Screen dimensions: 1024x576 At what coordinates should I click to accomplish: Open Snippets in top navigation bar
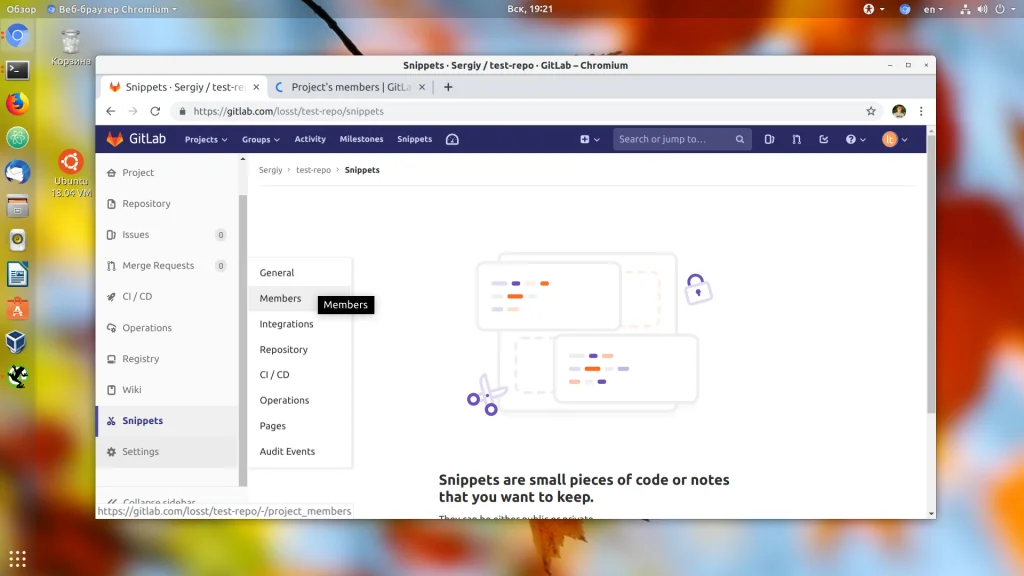tap(414, 139)
